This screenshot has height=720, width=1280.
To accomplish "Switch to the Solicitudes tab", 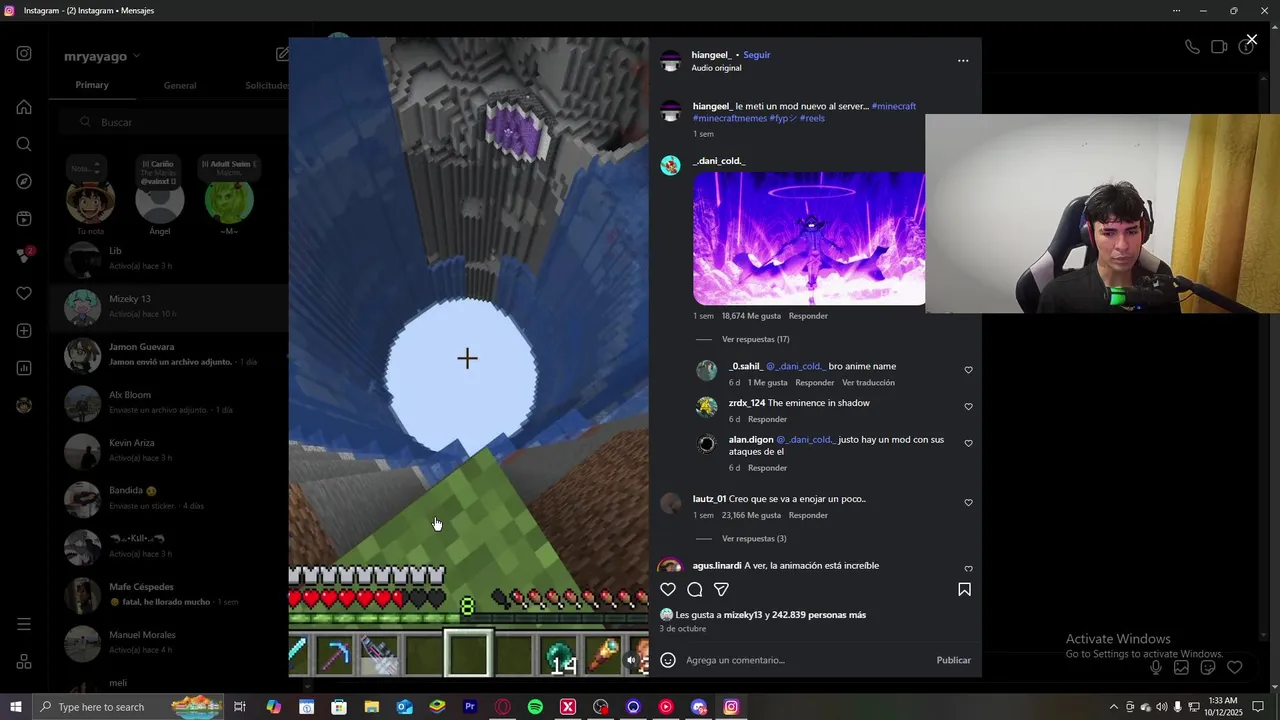I will point(266,86).
